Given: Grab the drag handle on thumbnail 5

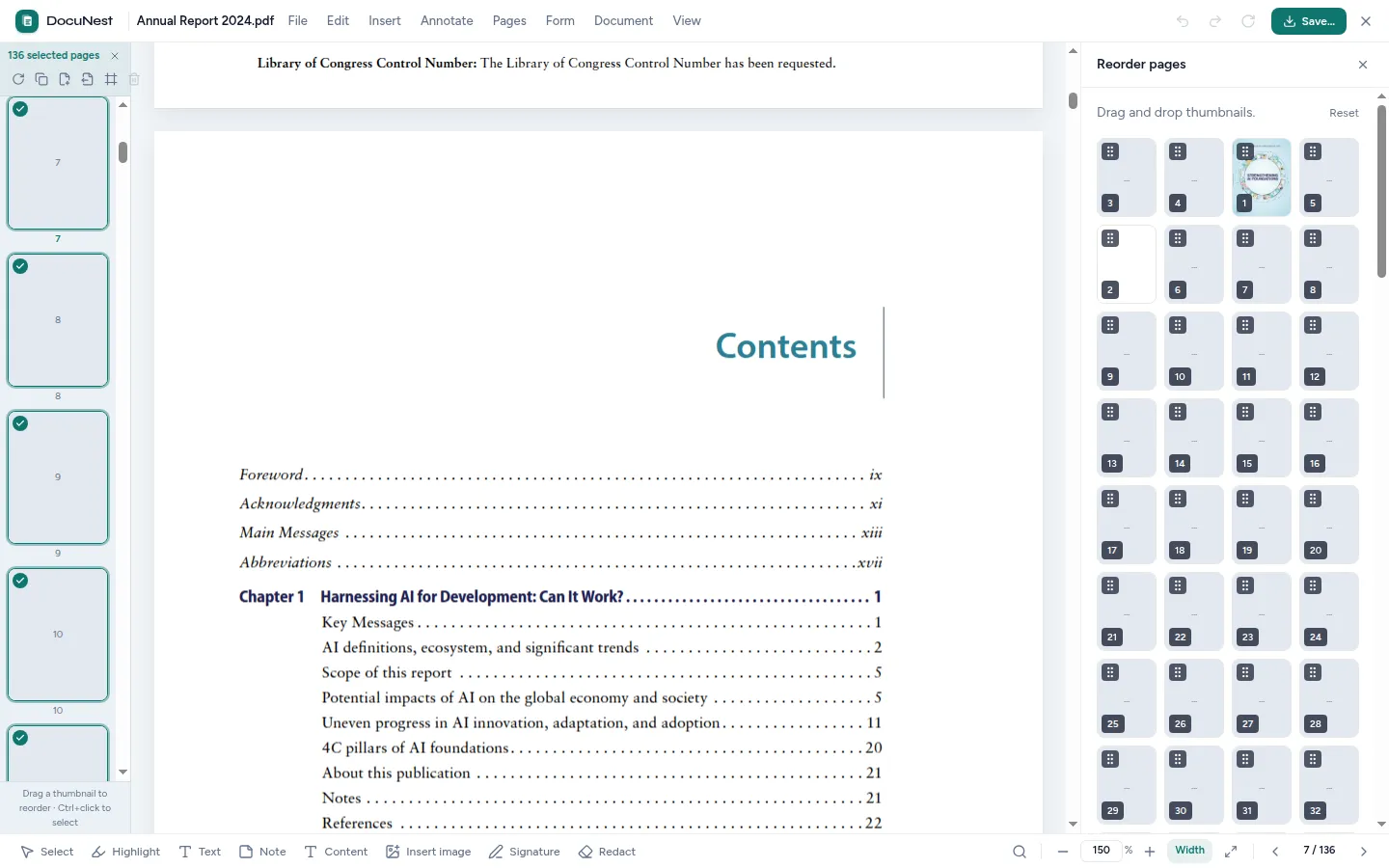Looking at the screenshot, I should (x=1313, y=151).
